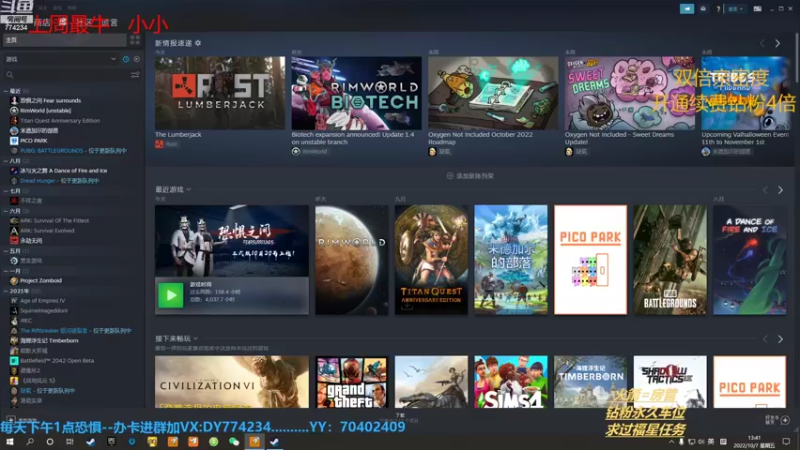This screenshot has height=450, width=800.
Task: Open the advanced filter settings icon
Action: coord(135,75)
